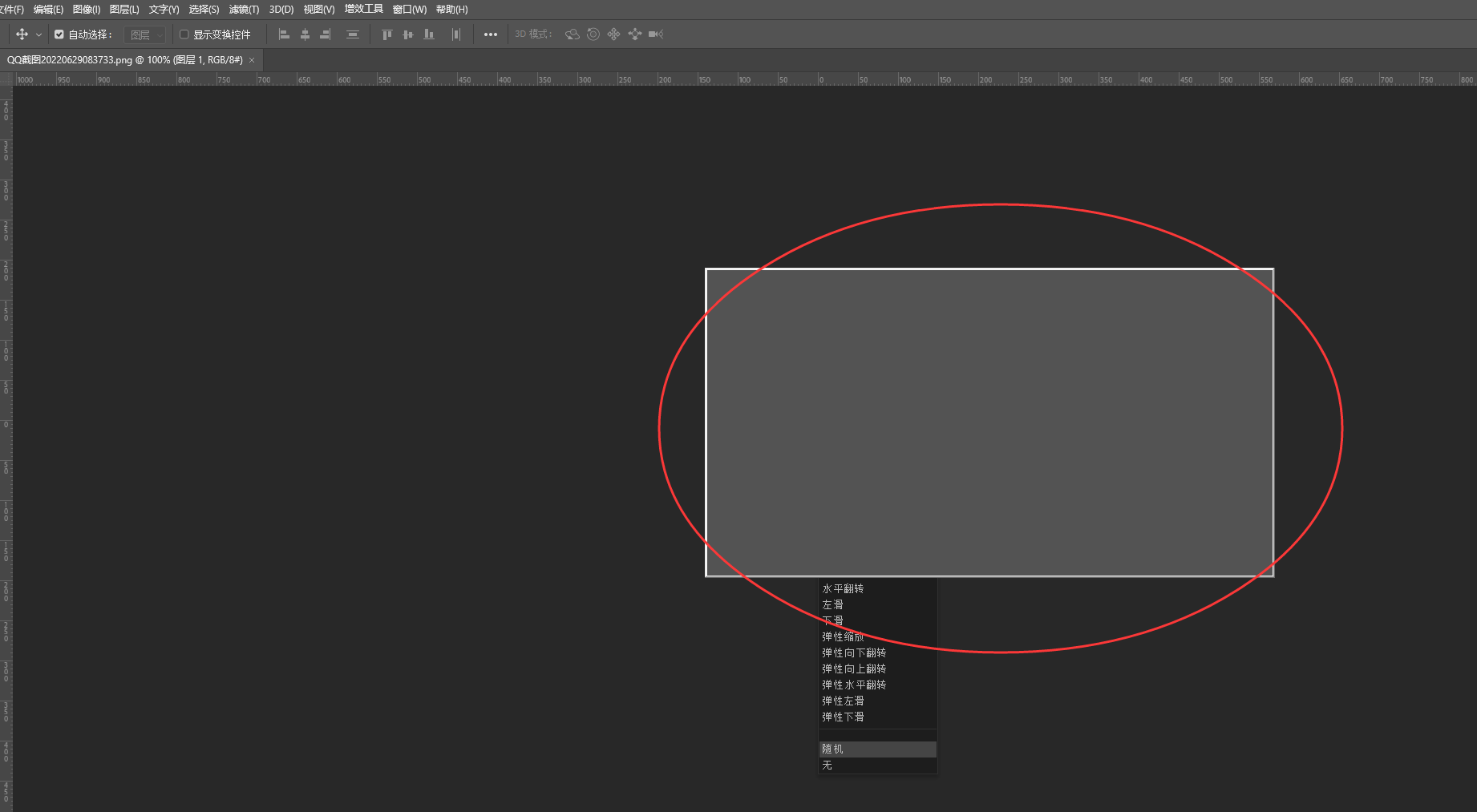Viewport: 1477px width, 812px height.
Task: Open the 视图(V) menu
Action: tap(319, 10)
